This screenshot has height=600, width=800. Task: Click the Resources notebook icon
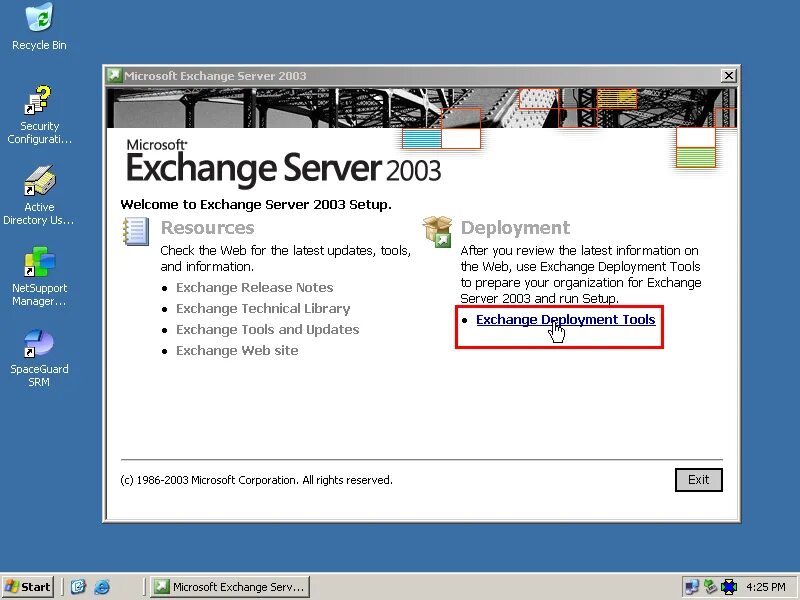(x=136, y=232)
